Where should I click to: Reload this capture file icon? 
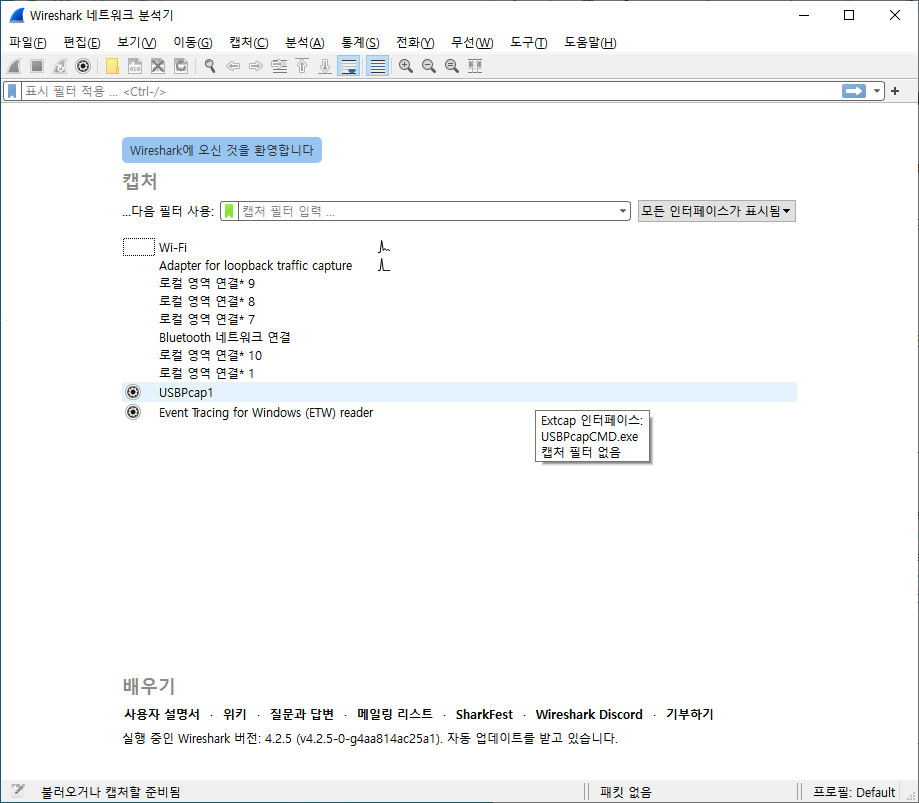[181, 66]
